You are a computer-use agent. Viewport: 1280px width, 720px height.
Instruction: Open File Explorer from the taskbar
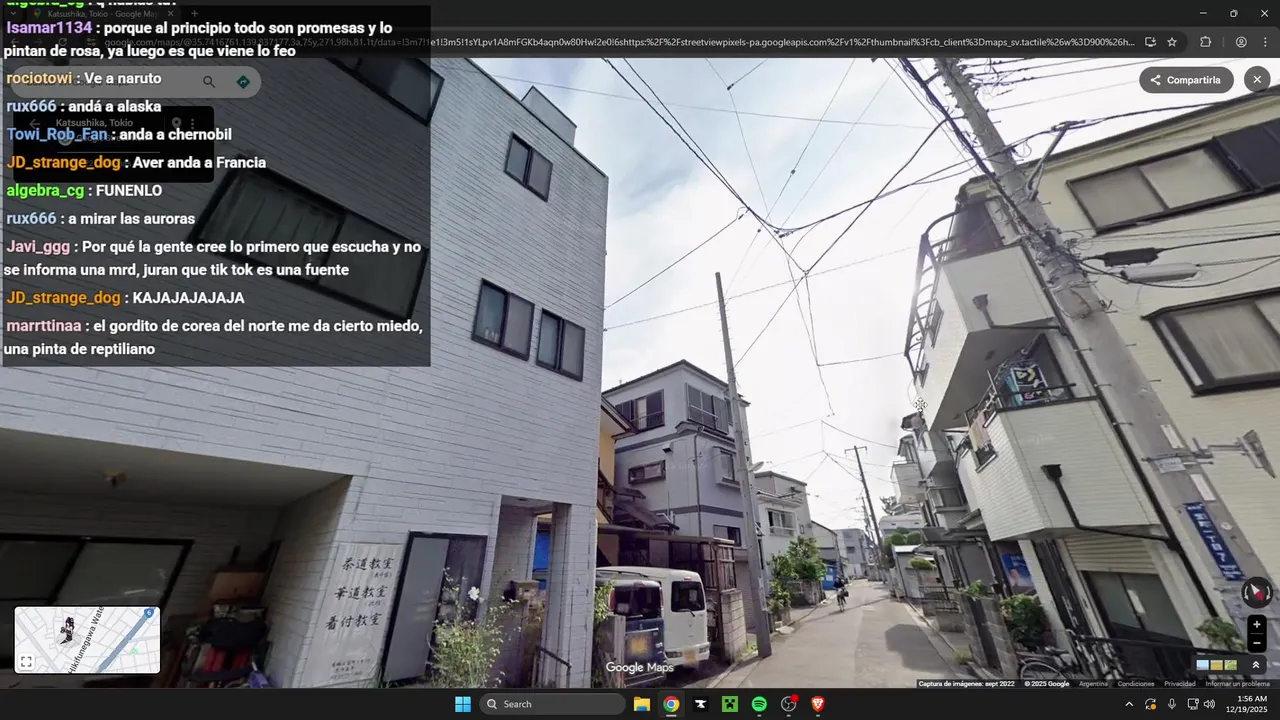point(642,704)
